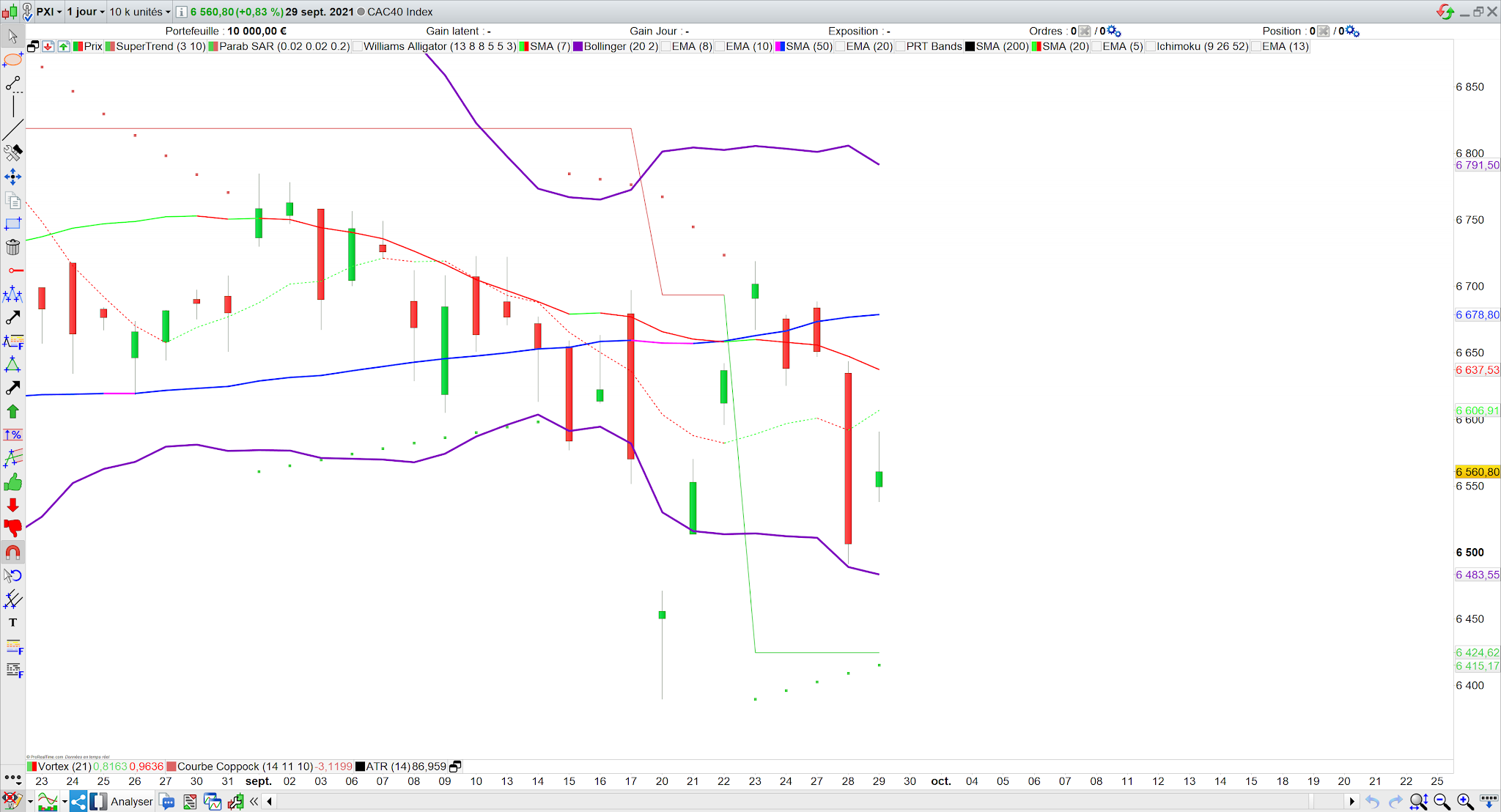The height and width of the screenshot is (812, 1501).
Task: Open the 1 jour timeframe dropdown
Action: [x=86, y=12]
